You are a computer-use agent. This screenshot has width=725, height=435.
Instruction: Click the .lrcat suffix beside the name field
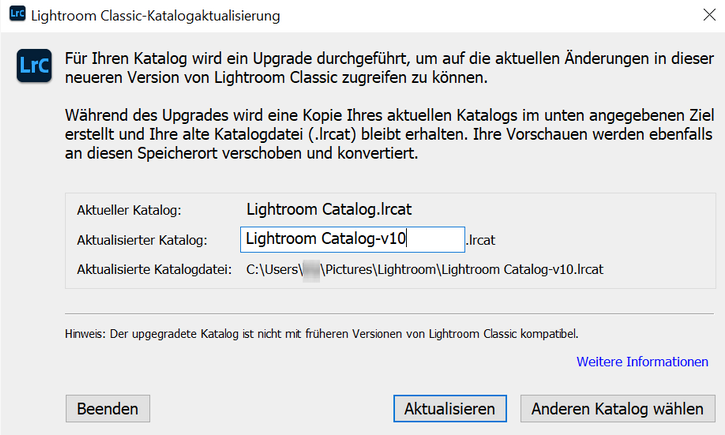pos(482,240)
